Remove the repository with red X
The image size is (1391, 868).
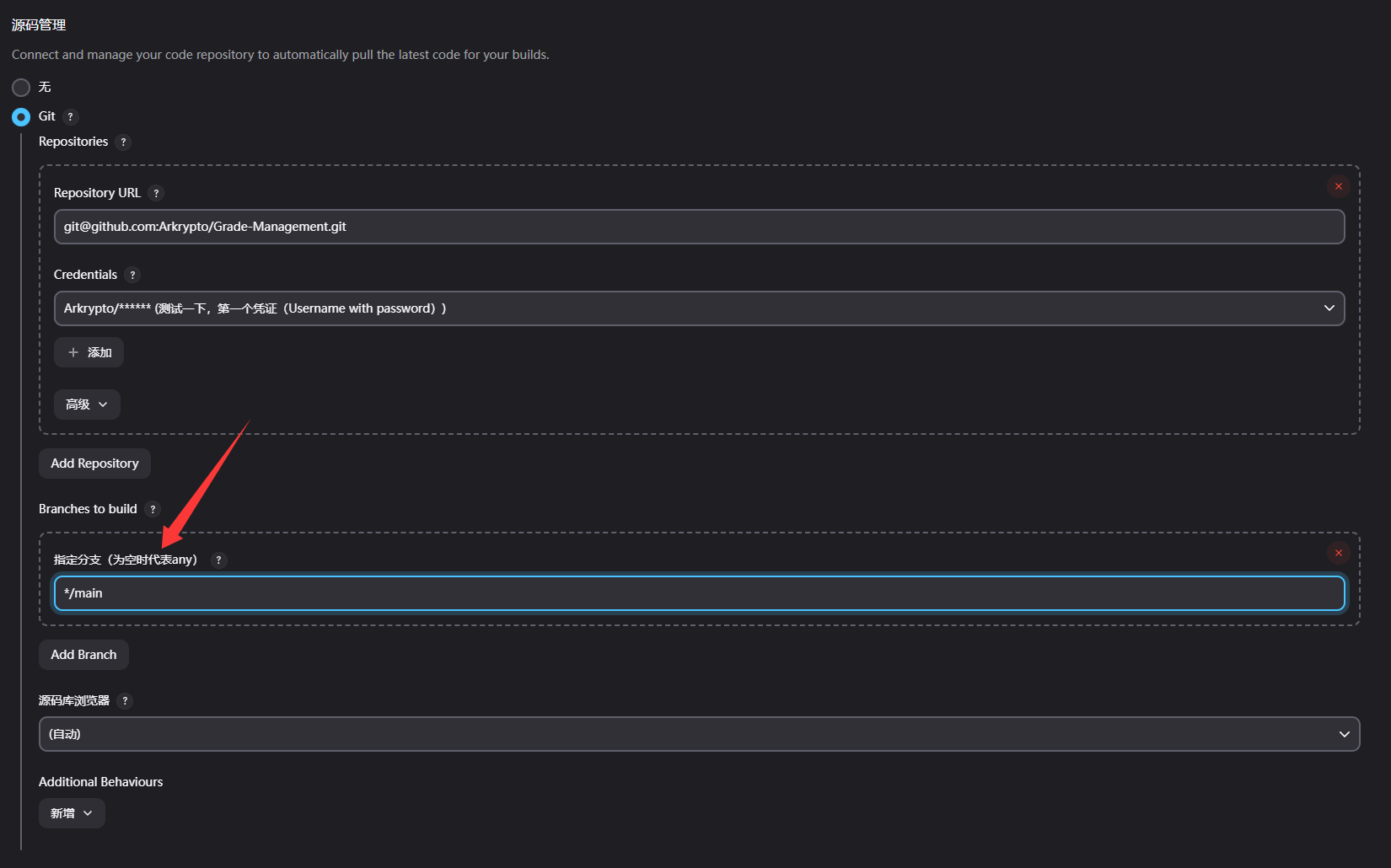click(x=1338, y=186)
